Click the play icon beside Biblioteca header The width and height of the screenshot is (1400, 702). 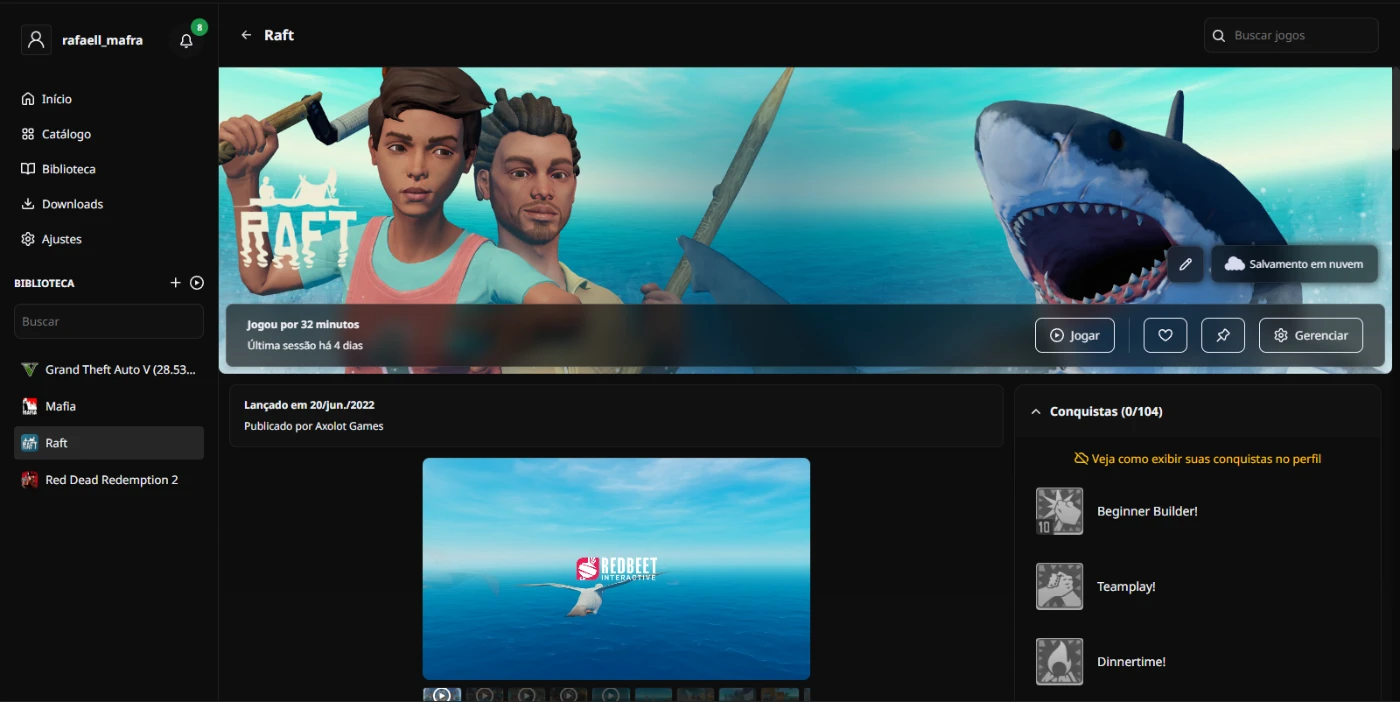click(197, 283)
